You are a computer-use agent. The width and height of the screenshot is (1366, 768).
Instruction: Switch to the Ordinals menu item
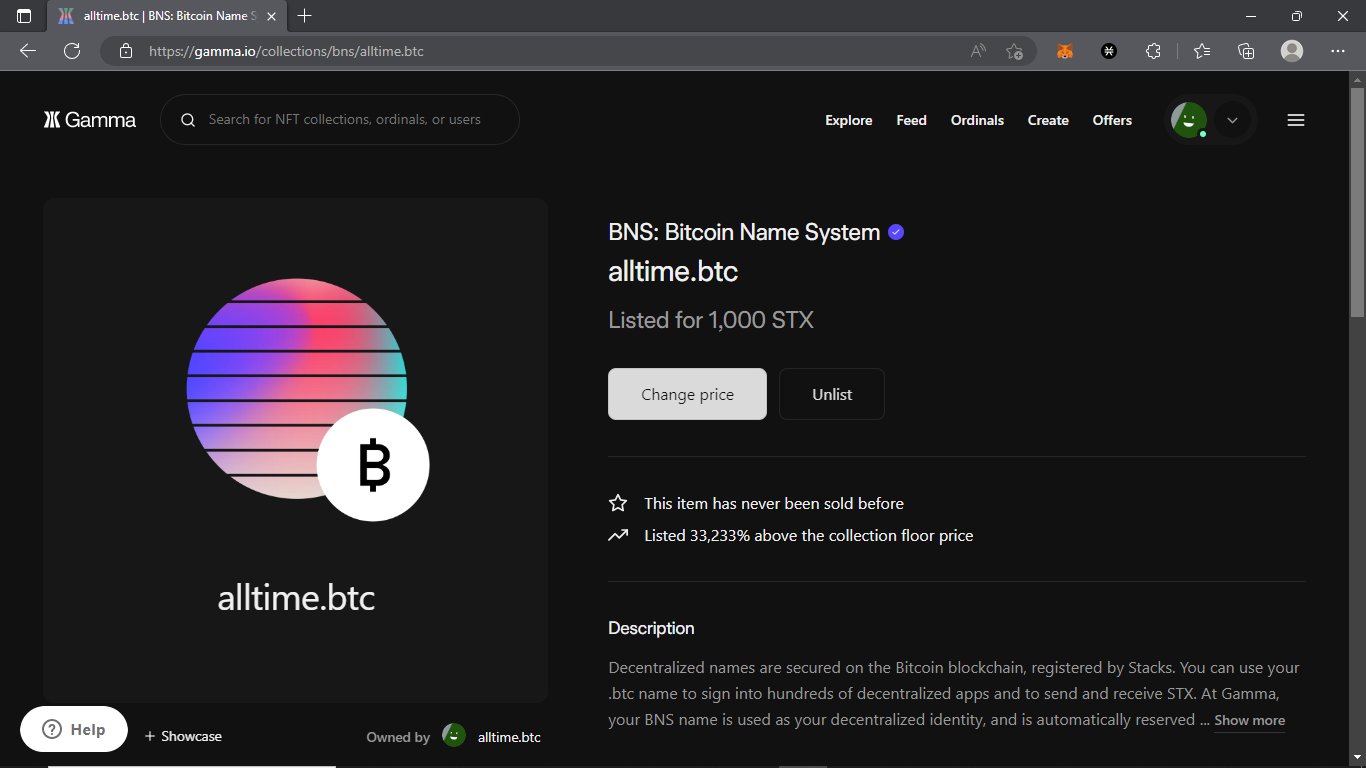pos(977,119)
